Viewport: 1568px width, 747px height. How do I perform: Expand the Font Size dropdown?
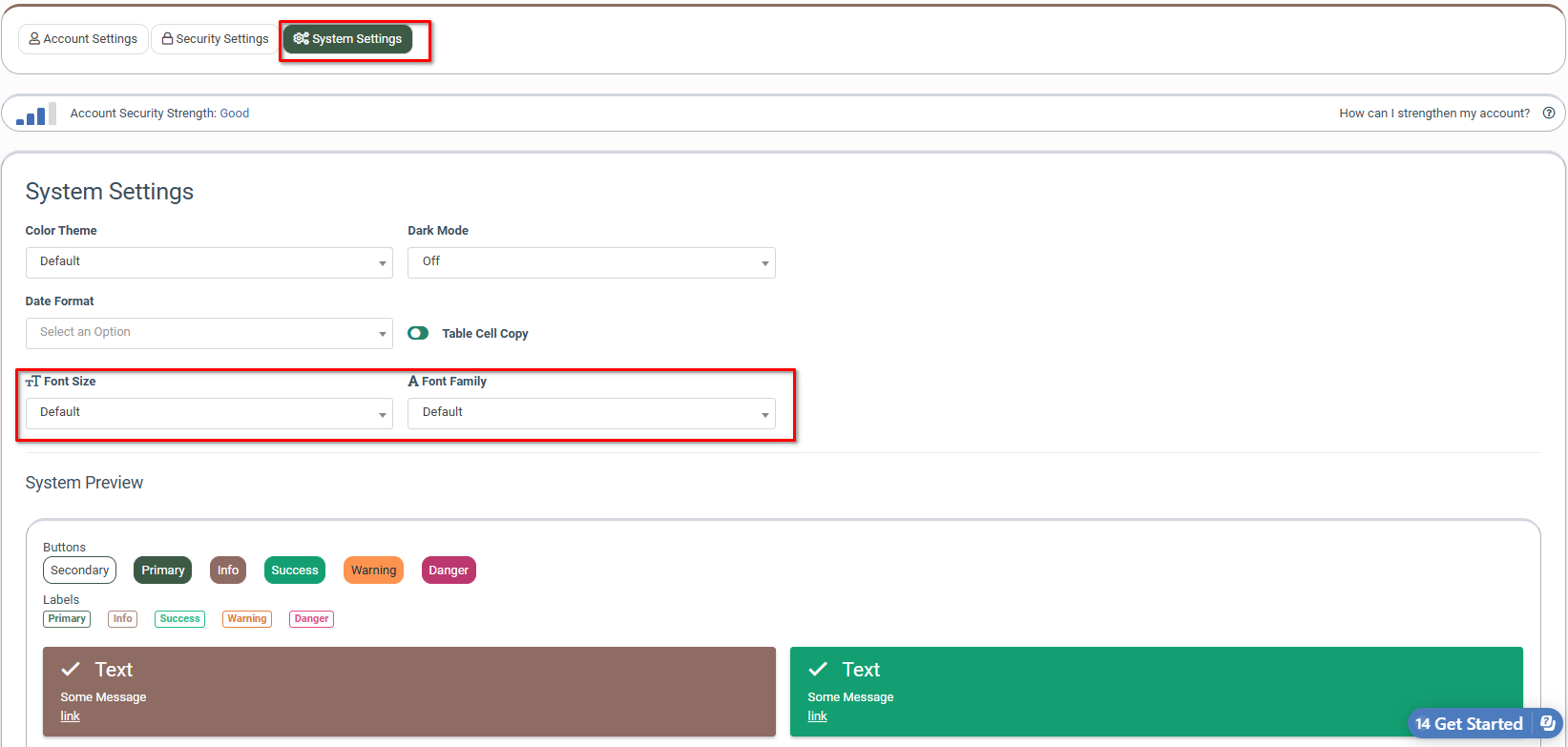point(209,413)
